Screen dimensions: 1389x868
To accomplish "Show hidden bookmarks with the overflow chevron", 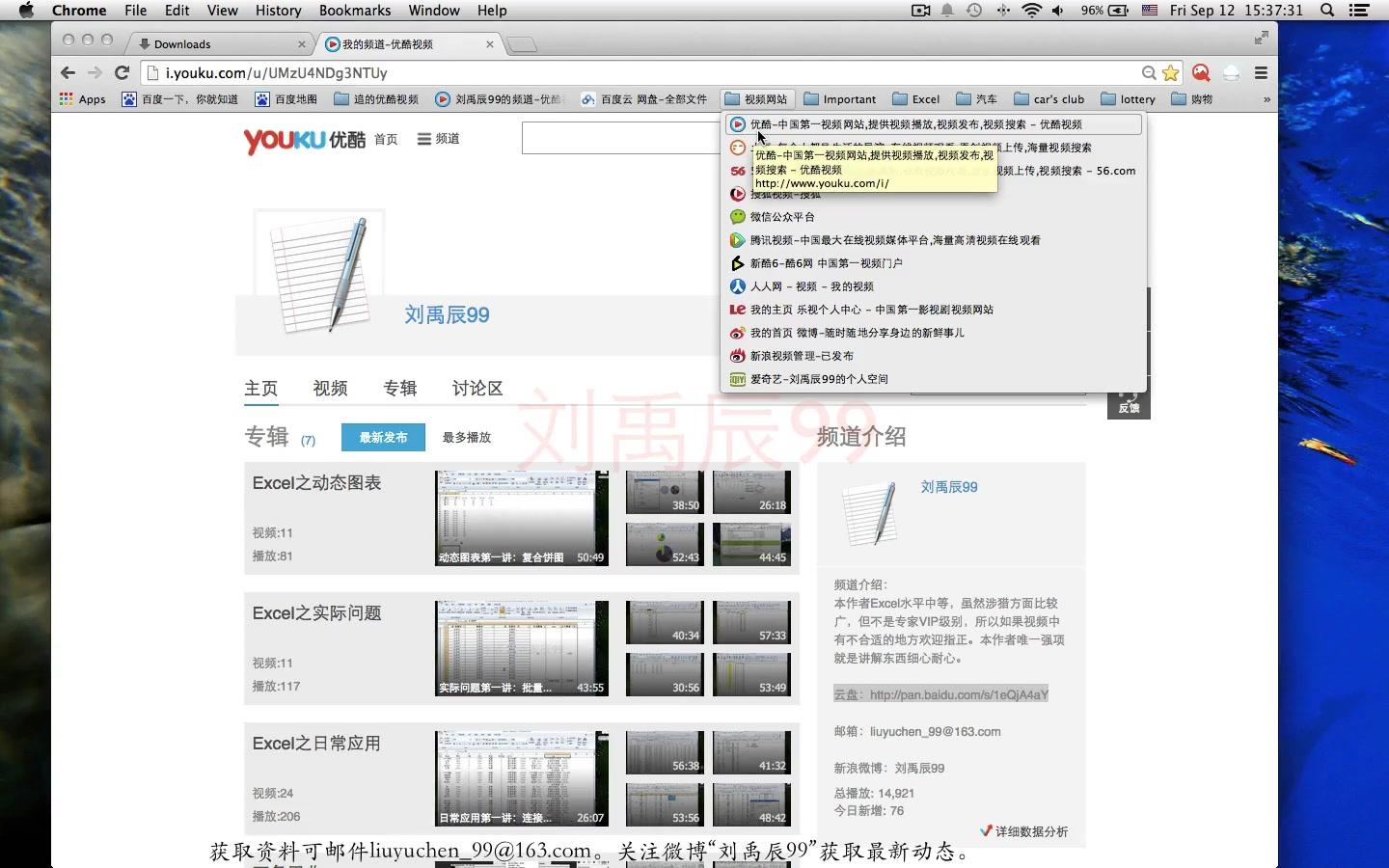I will [x=1266, y=99].
